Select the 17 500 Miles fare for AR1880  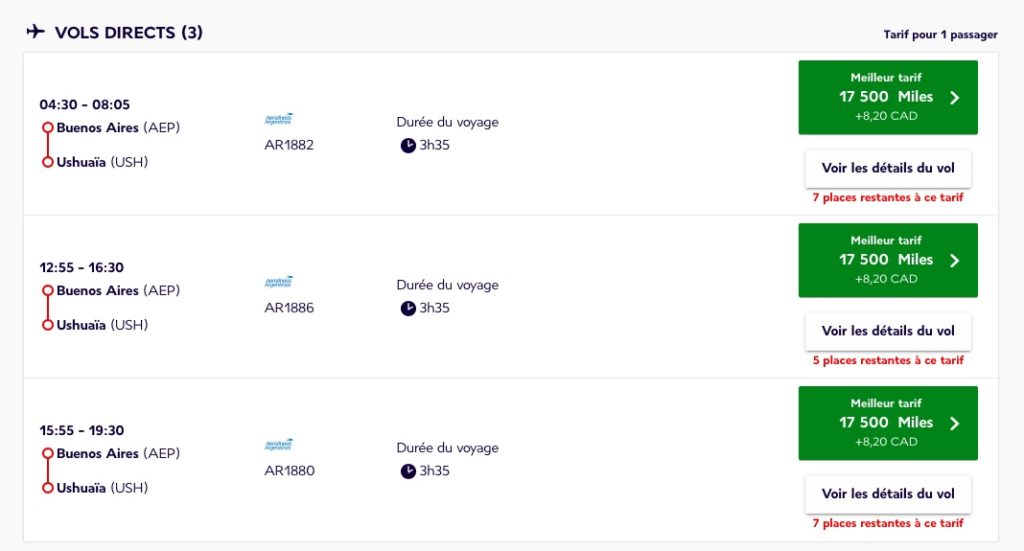click(886, 423)
